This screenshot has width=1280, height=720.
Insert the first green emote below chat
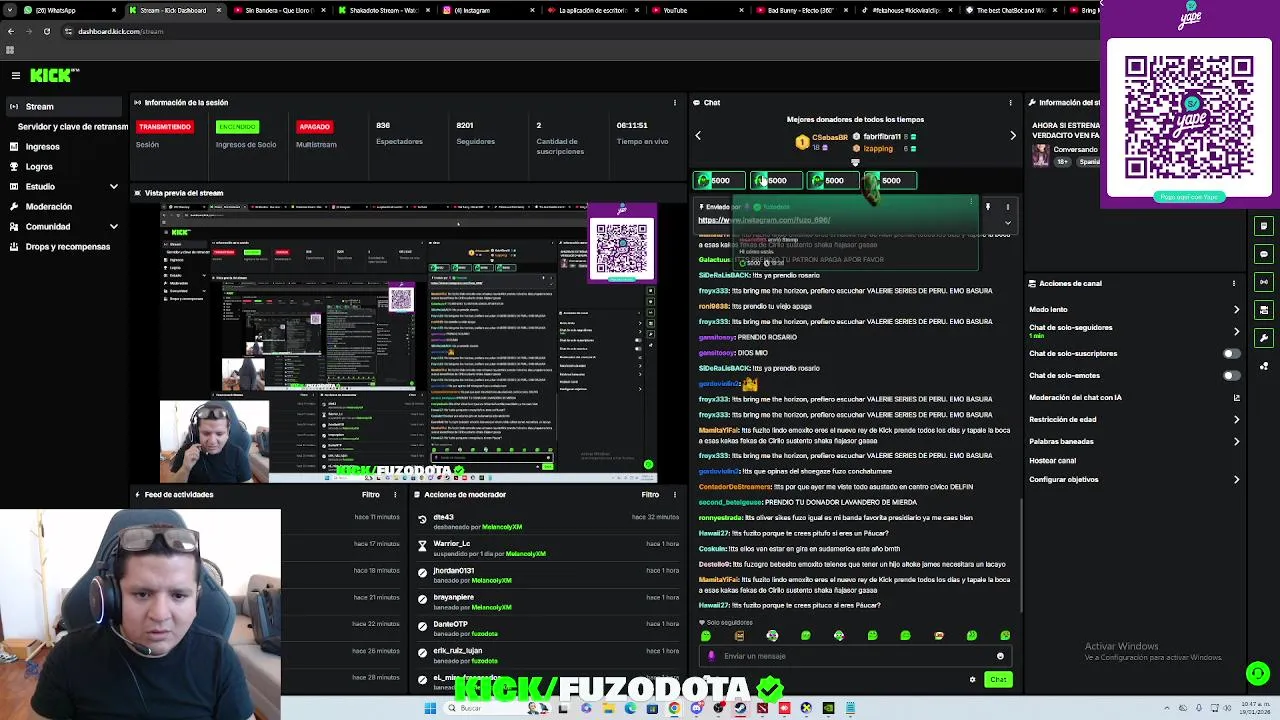point(706,635)
